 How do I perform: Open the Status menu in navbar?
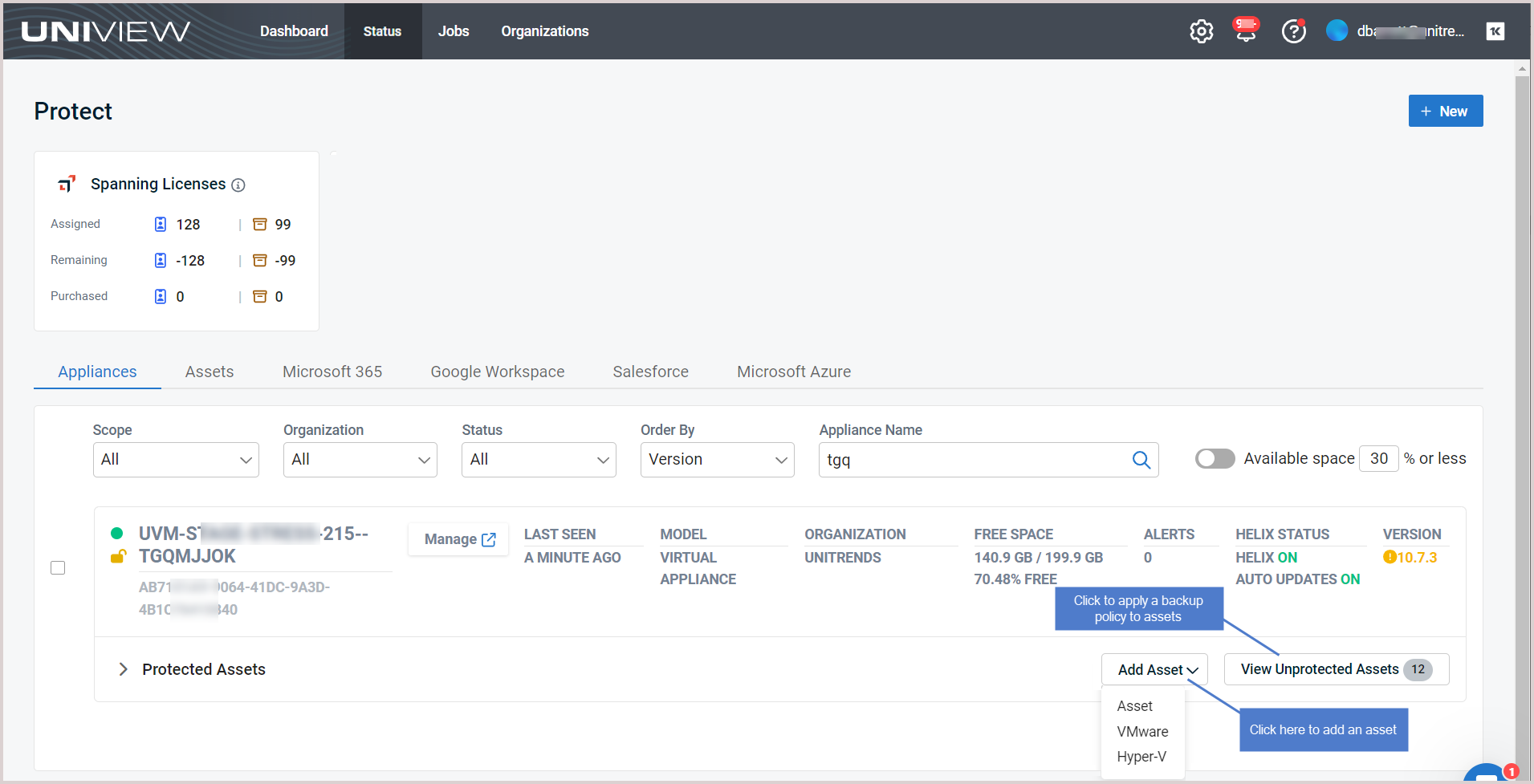[382, 31]
